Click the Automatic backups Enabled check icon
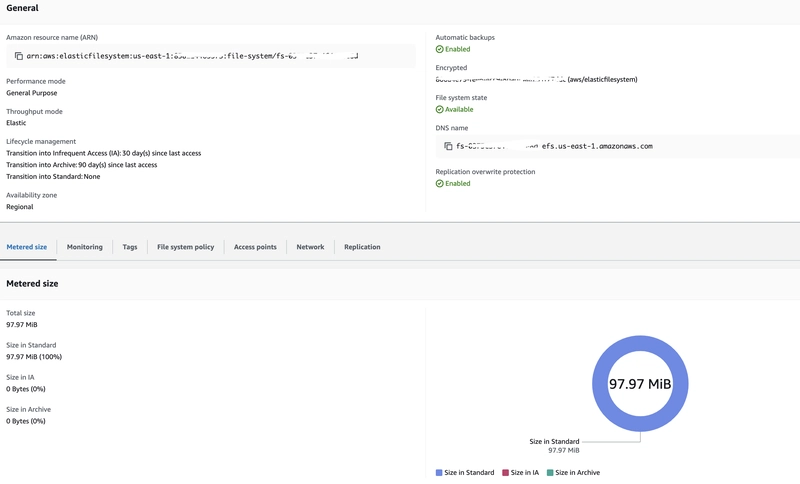 (439, 49)
